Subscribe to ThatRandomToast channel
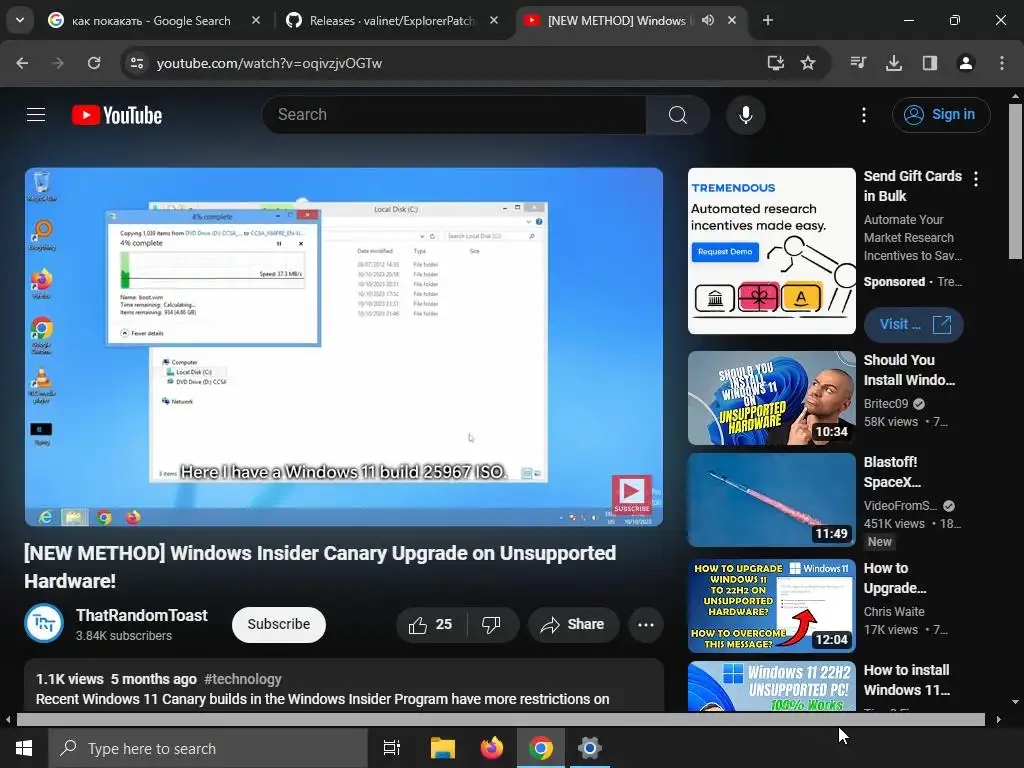Viewport: 1024px width, 768px height. coord(279,624)
